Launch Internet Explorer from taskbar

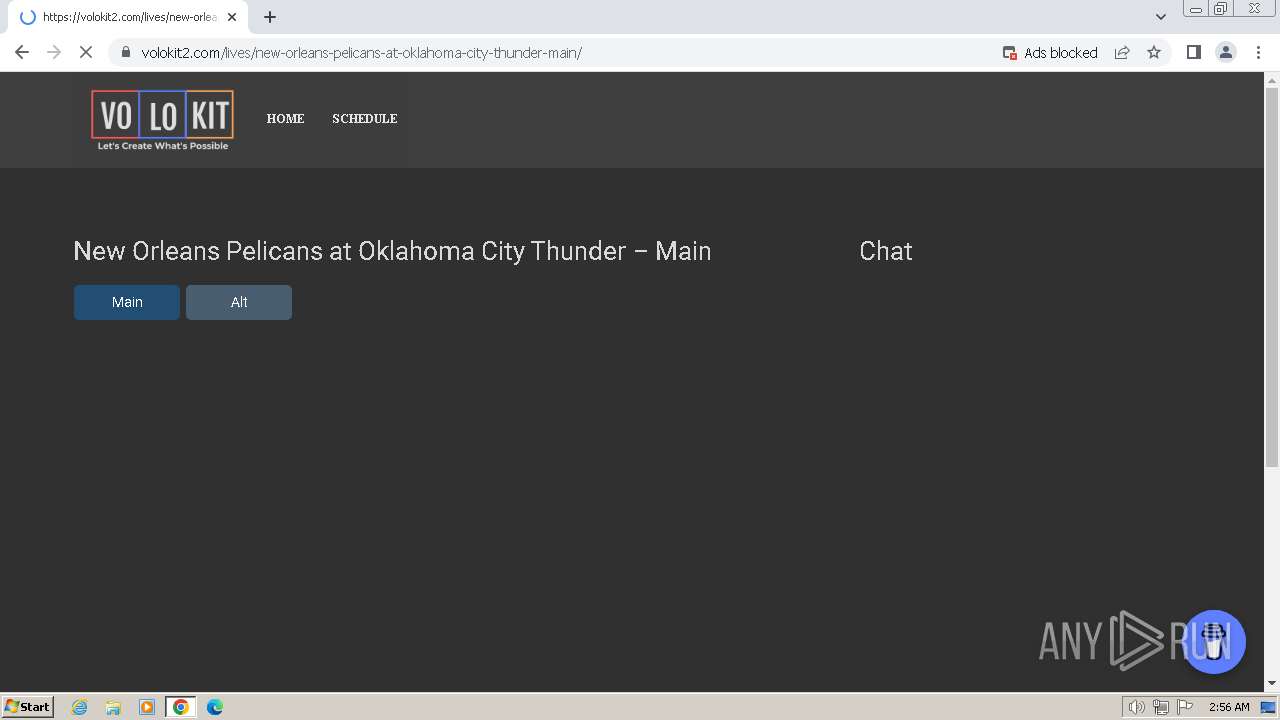[80, 707]
